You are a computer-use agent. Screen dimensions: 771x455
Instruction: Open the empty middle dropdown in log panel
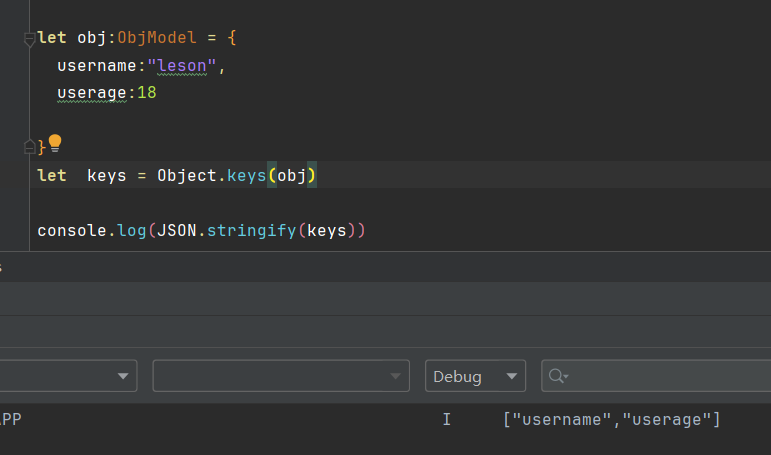pyautogui.click(x=280, y=376)
